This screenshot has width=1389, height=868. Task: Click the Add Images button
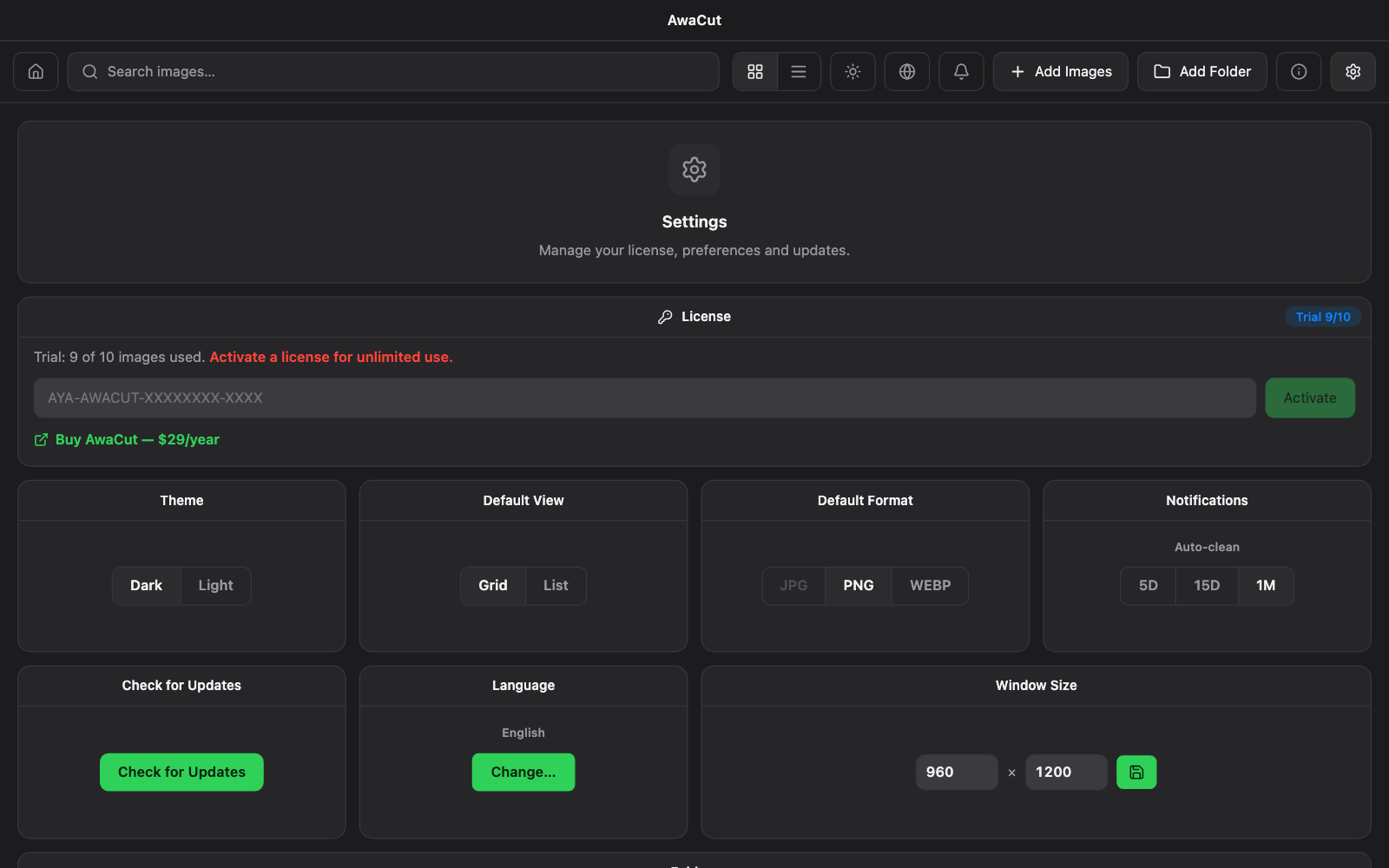(1061, 71)
